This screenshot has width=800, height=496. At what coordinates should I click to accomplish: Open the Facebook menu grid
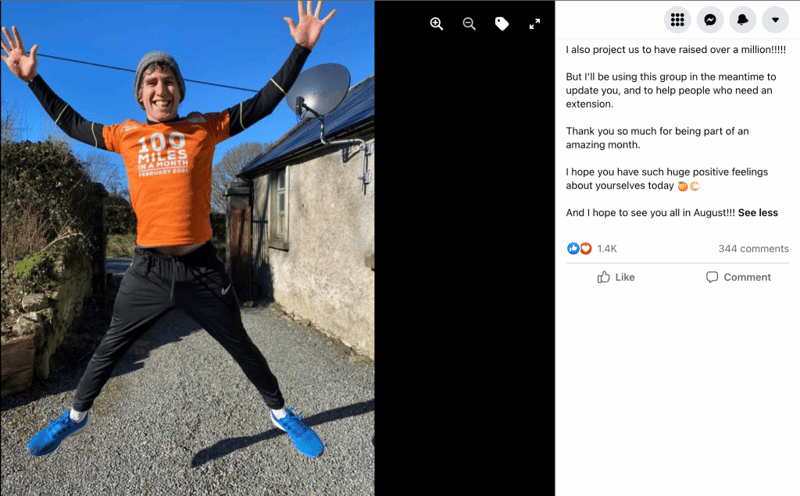(677, 20)
